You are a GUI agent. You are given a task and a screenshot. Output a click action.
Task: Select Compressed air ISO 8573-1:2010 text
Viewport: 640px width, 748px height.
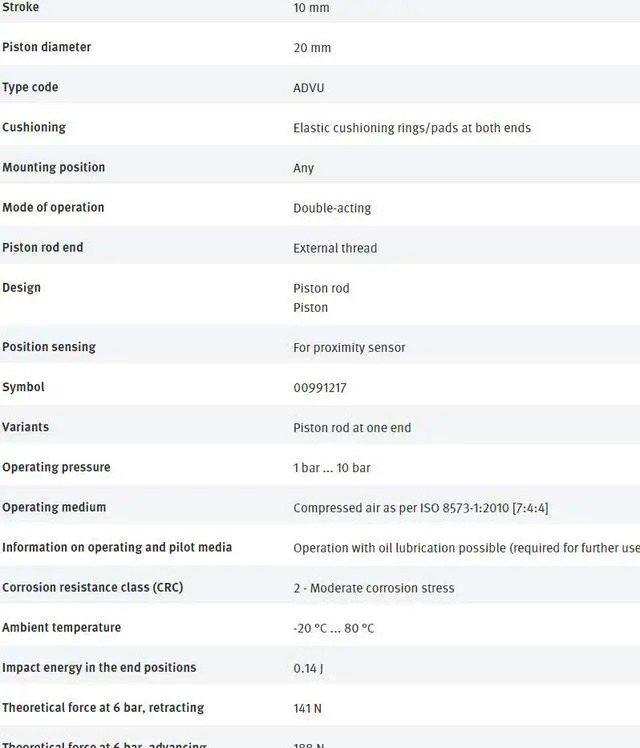420,508
